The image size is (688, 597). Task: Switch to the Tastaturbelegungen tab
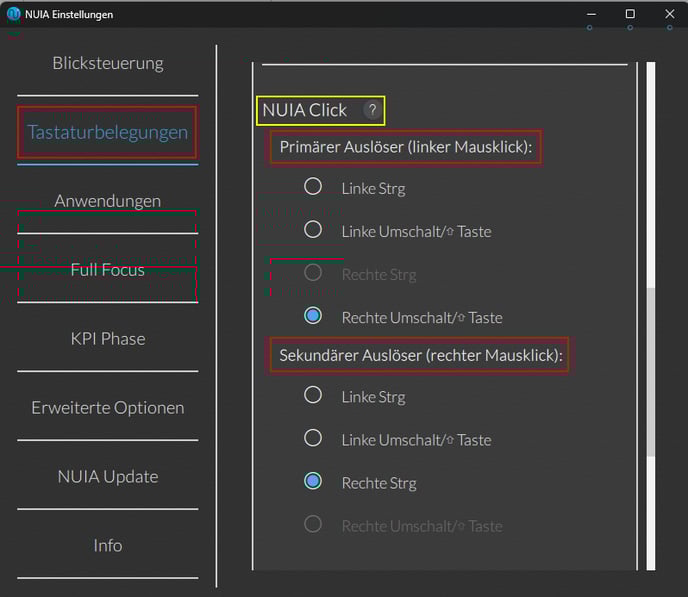108,132
